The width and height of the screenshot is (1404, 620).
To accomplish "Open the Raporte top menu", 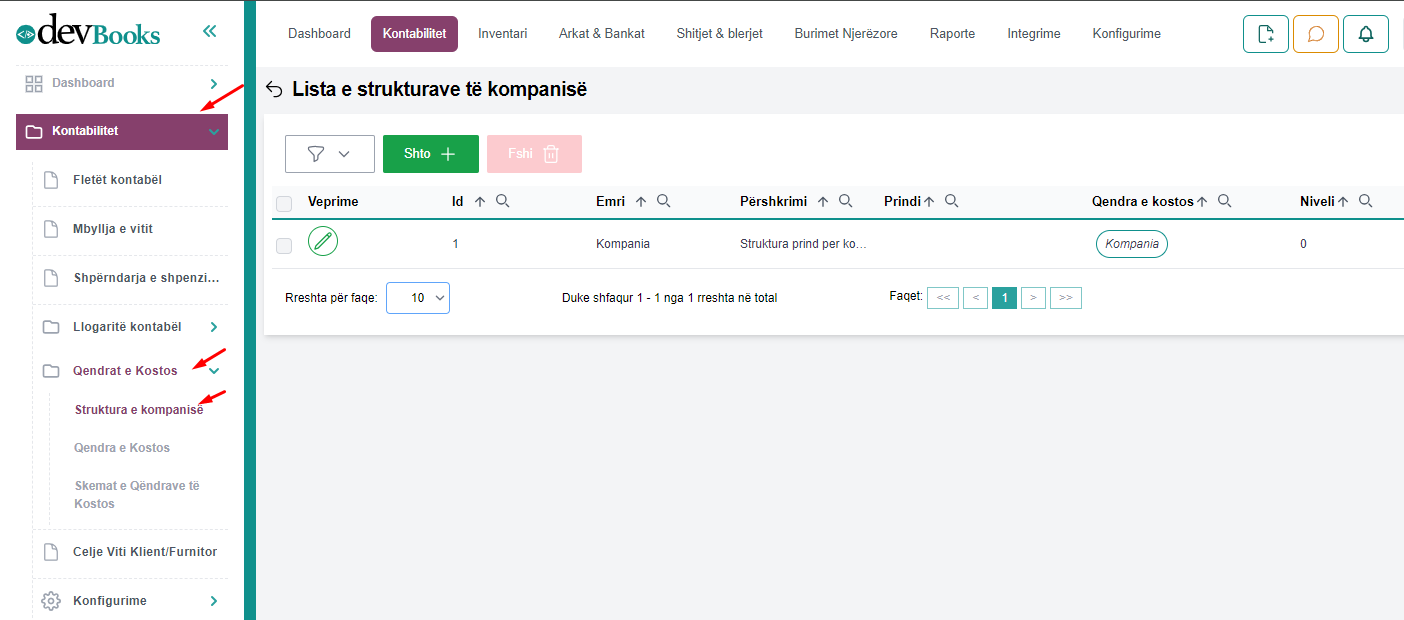I will [x=951, y=34].
